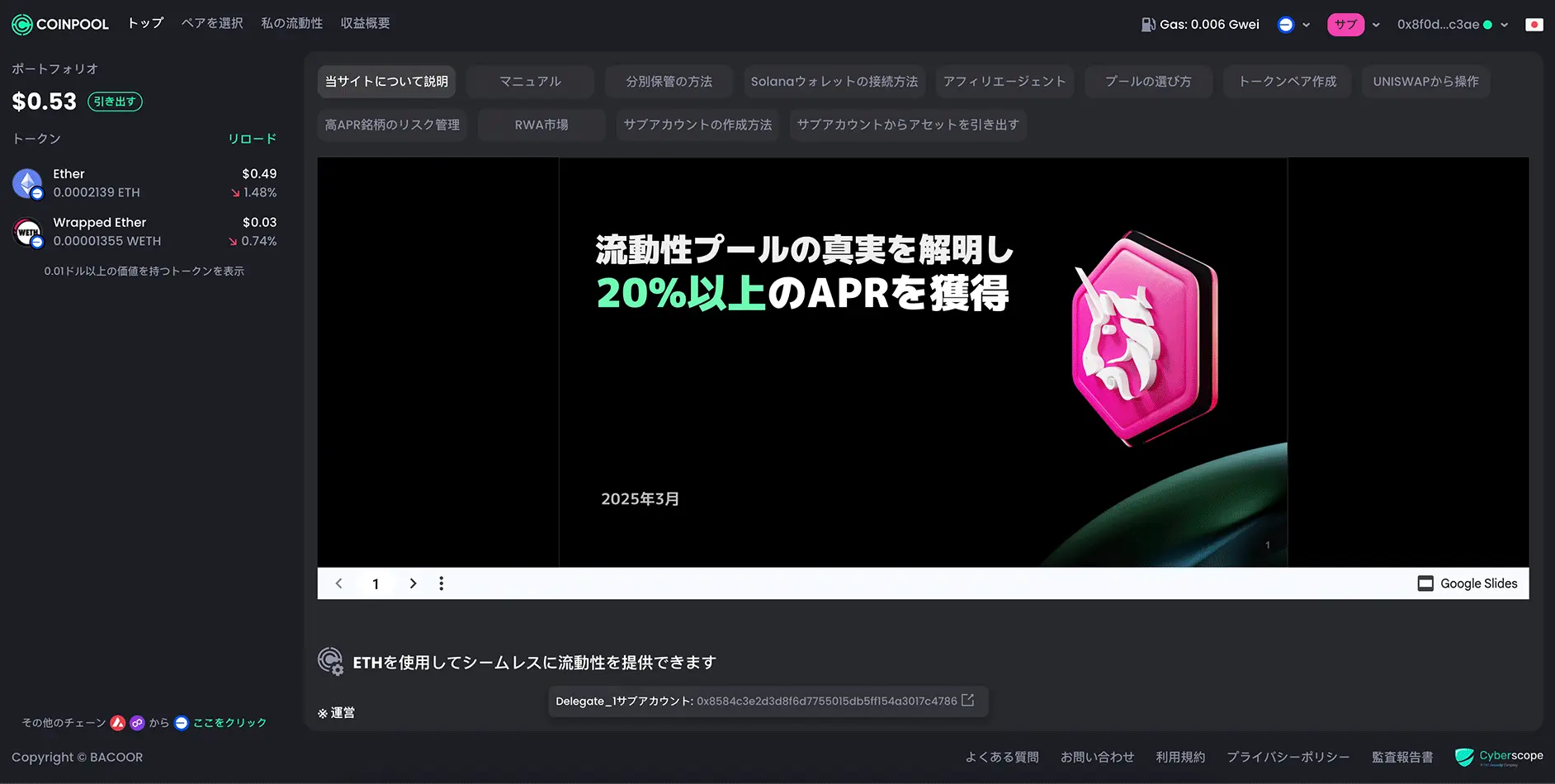Image resolution: width=1555 pixels, height=784 pixels.
Task: Select the UNISWAPから操作 tab
Action: [x=1425, y=82]
